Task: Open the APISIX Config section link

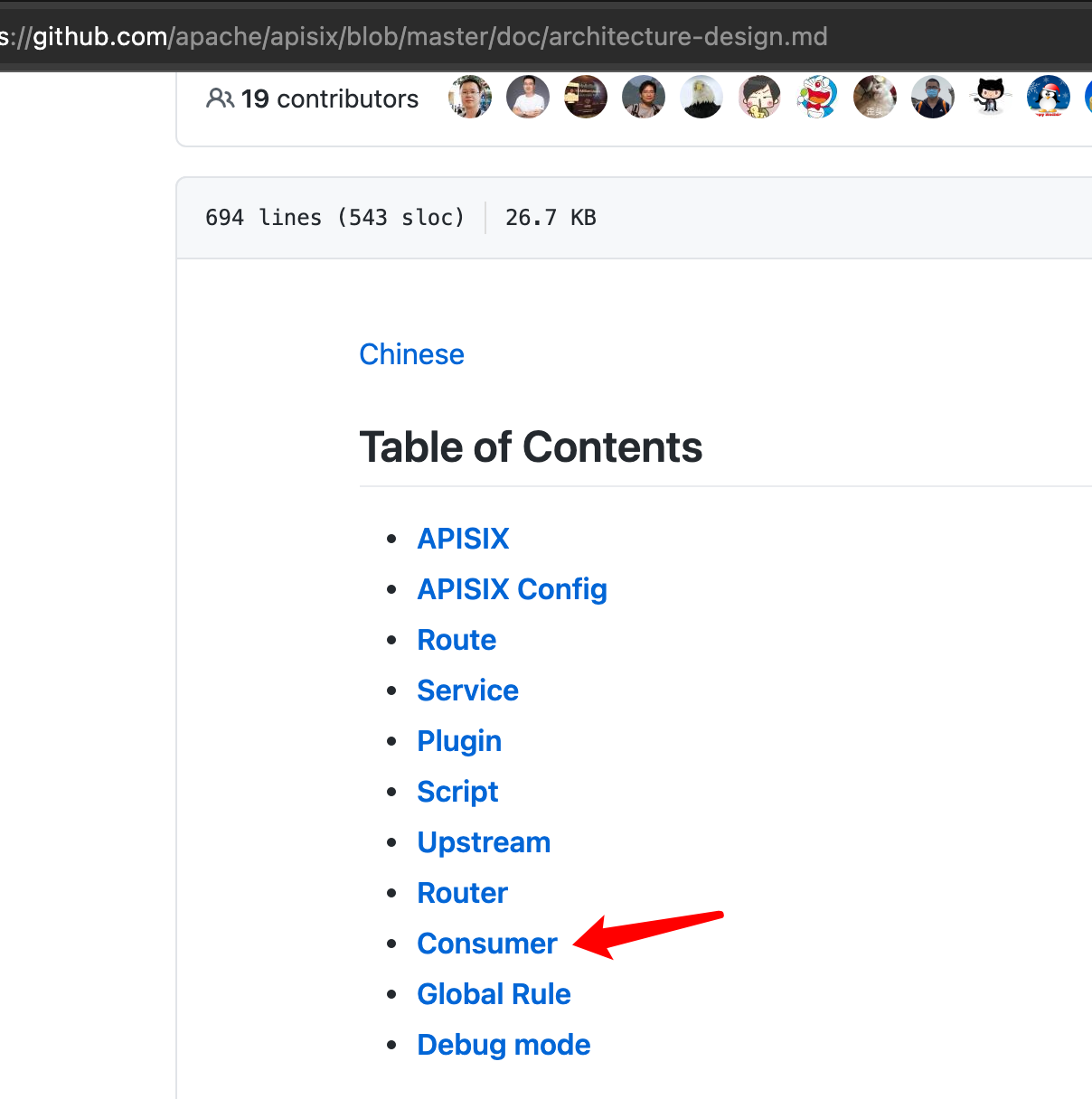Action: [512, 589]
